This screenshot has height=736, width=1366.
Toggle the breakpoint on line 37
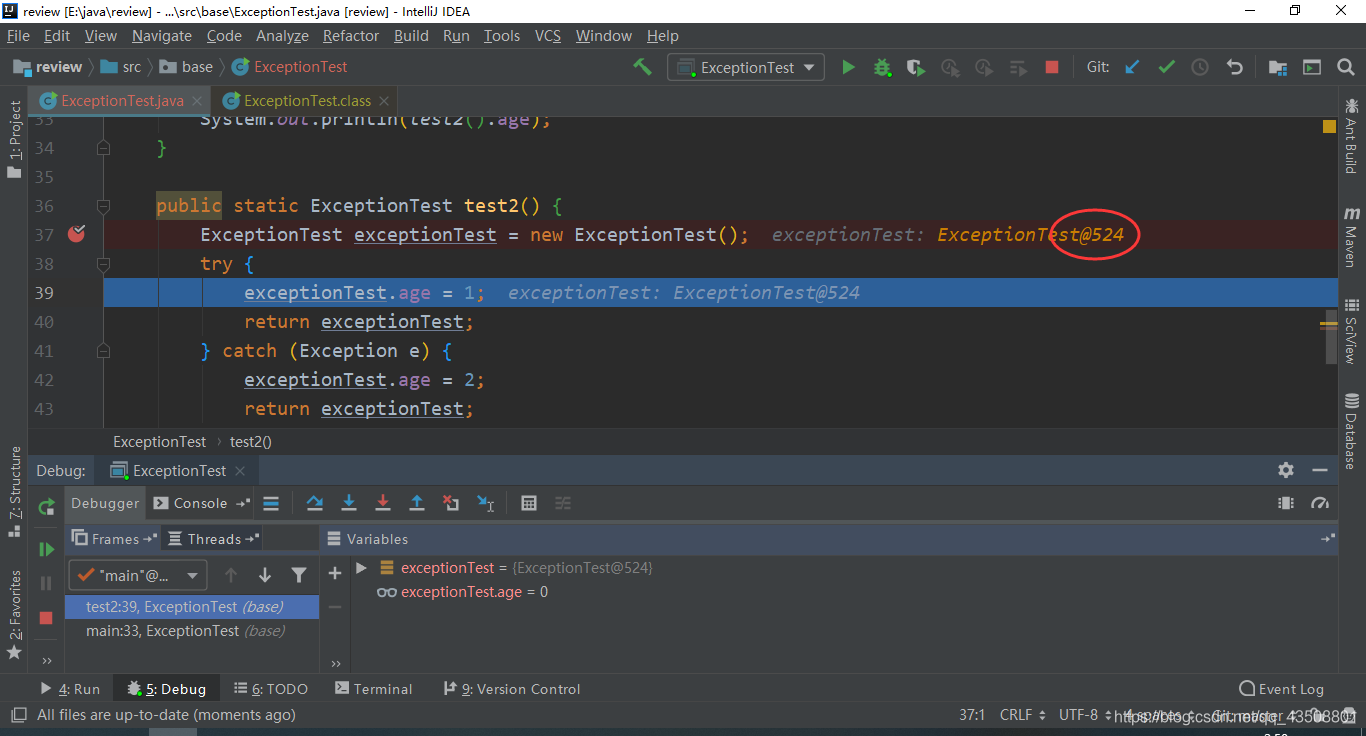pyautogui.click(x=77, y=234)
